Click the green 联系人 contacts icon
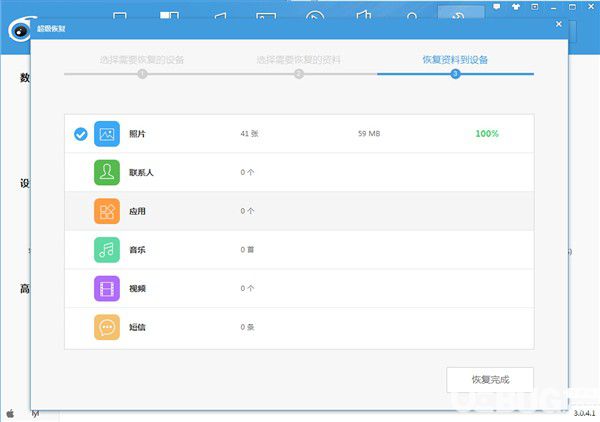Viewport: 600px width, 422px height. (x=107, y=173)
